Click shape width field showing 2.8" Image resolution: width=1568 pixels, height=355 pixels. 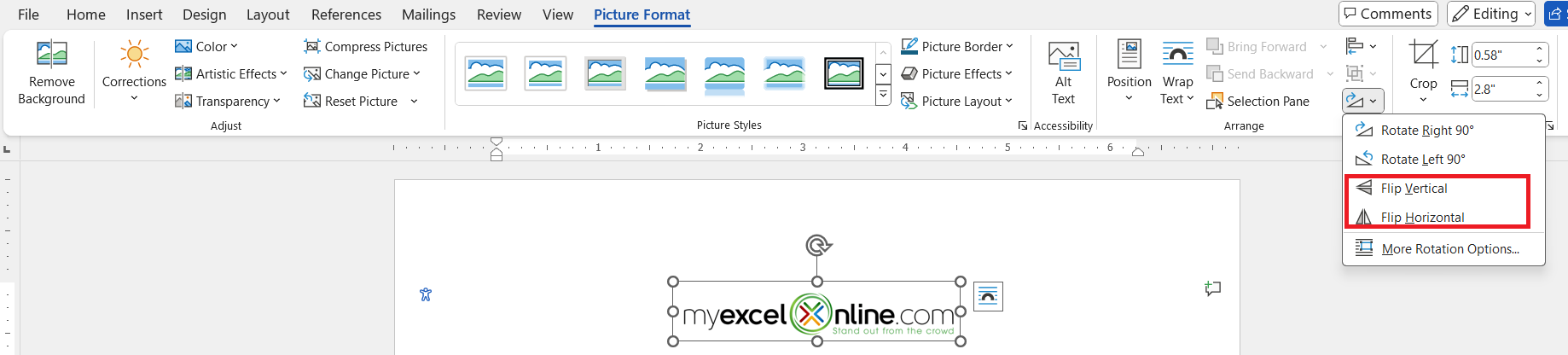pyautogui.click(x=1501, y=89)
